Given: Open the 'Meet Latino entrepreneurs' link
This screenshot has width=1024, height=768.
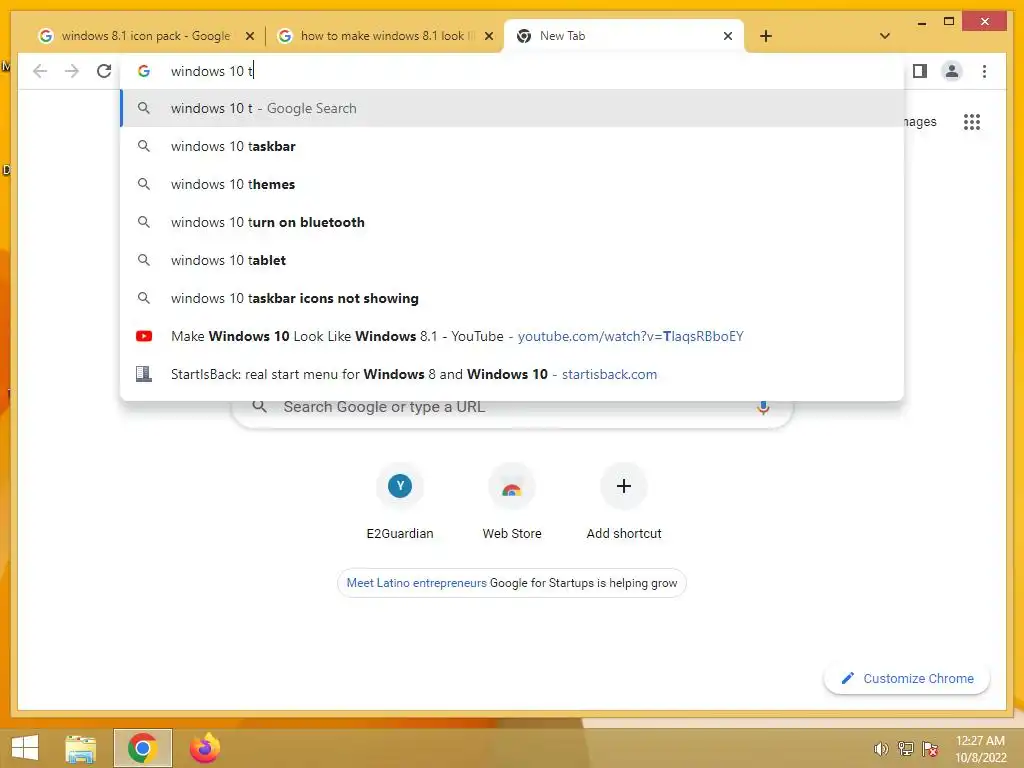Looking at the screenshot, I should tap(416, 583).
